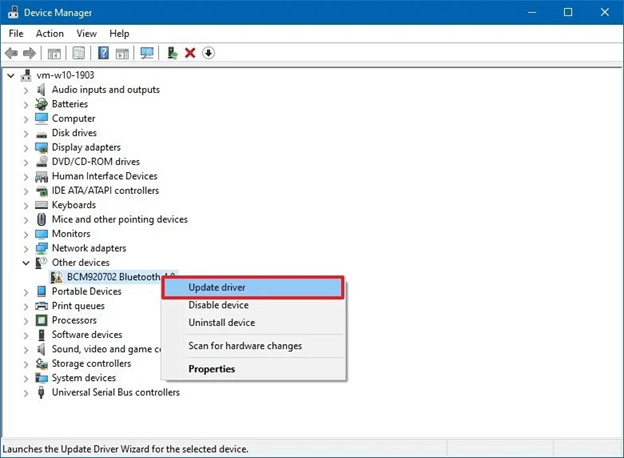Viewport: 624px width, 458px height.
Task: Select the Other devices tree label
Action: [80, 263]
